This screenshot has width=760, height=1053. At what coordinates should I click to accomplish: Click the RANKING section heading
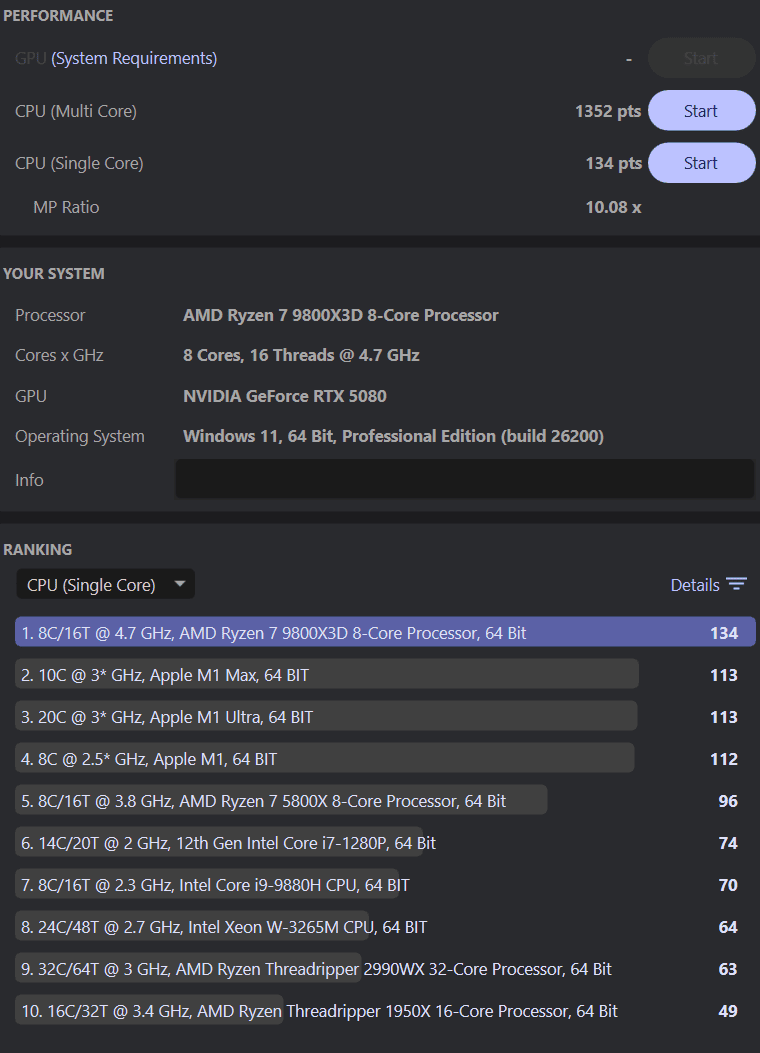pyautogui.click(x=38, y=549)
